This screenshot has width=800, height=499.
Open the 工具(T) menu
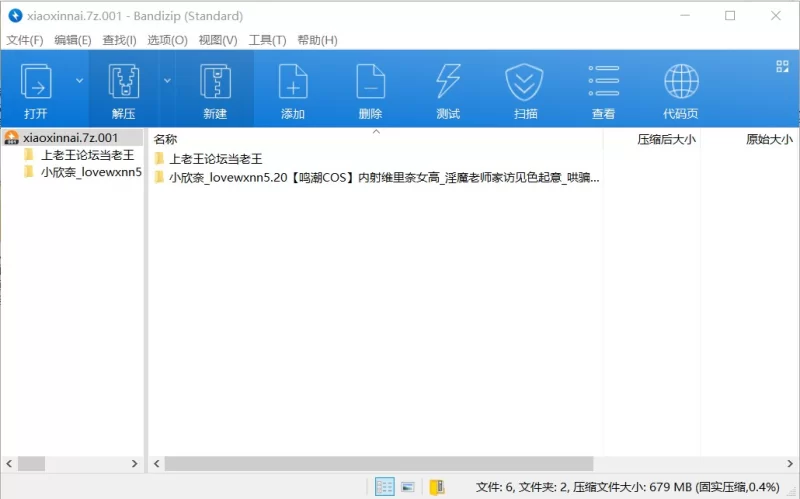267,40
